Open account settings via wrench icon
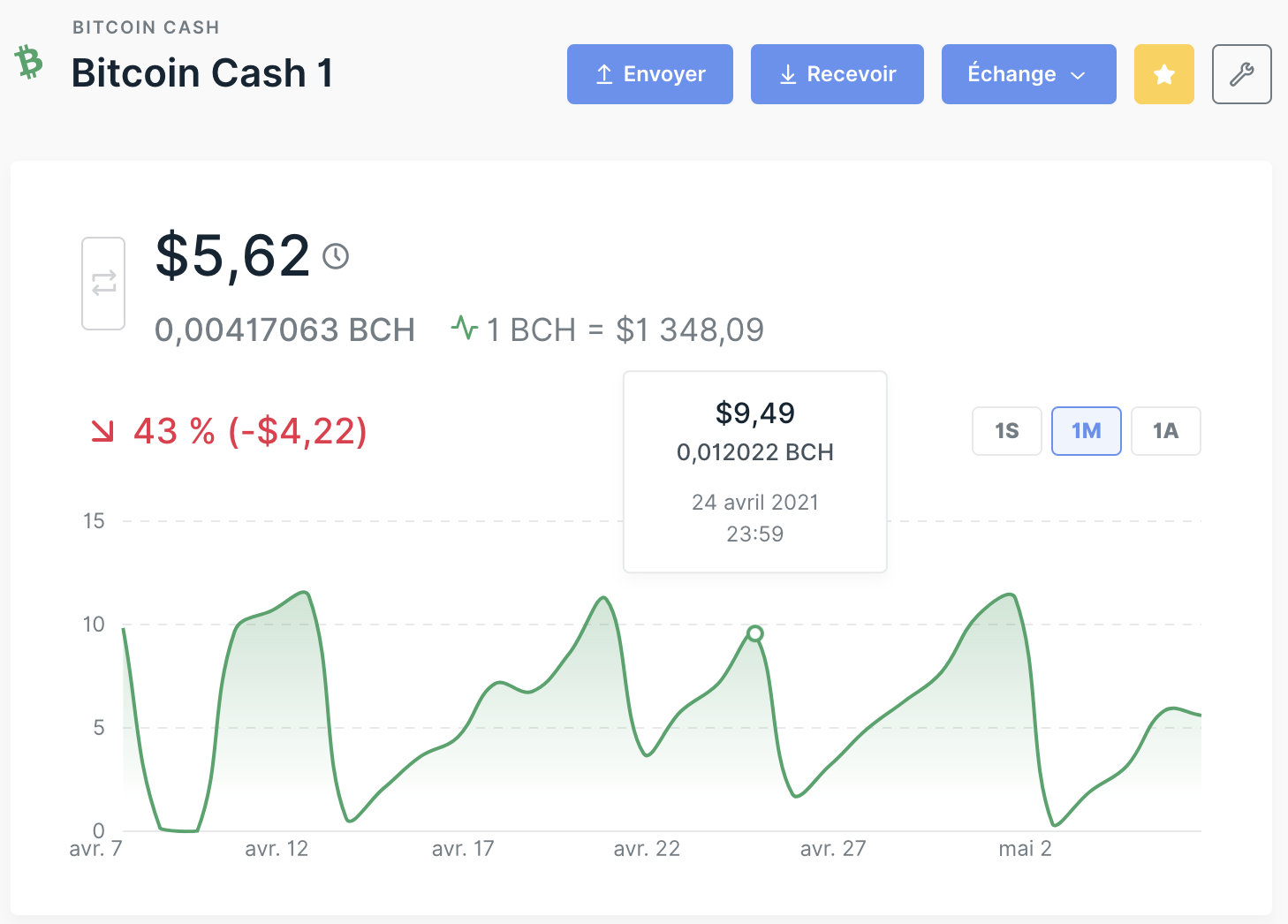This screenshot has width=1288, height=924. tap(1241, 74)
